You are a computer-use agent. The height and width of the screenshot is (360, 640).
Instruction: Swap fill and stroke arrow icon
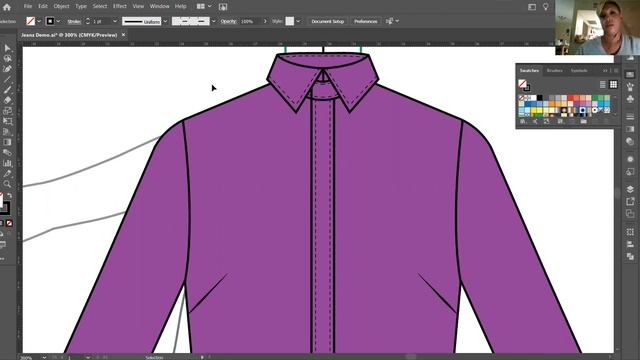click(10, 196)
